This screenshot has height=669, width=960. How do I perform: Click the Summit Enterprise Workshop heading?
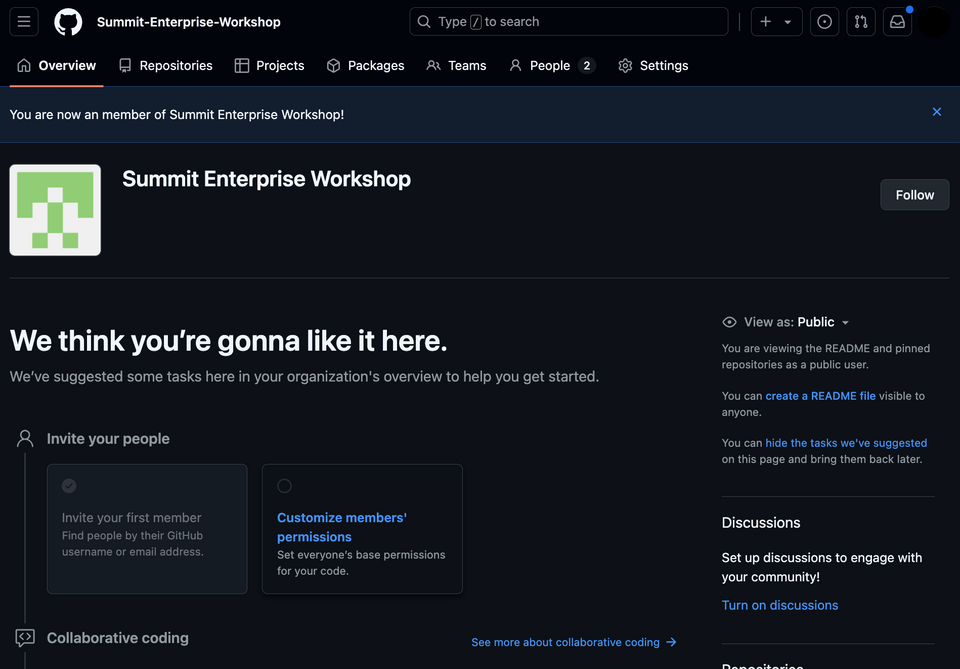266,179
